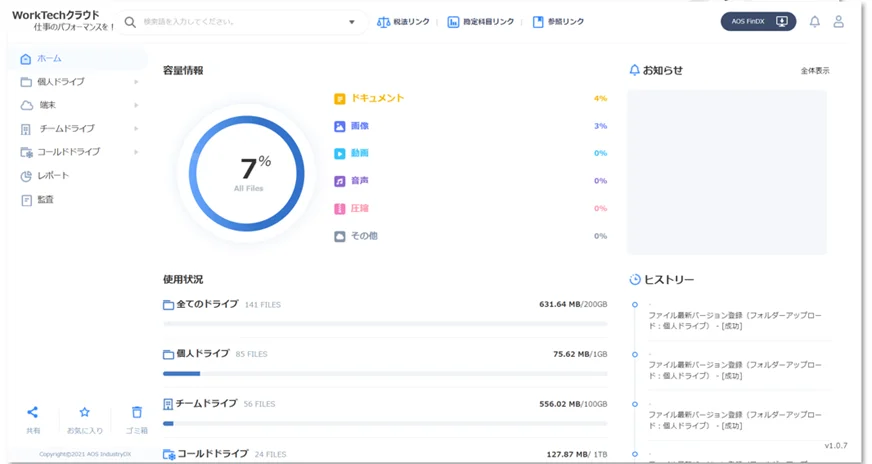Viewport: 872px width, 464px height.
Task: Click 全体表示 in お知らせ panel
Action: point(815,71)
